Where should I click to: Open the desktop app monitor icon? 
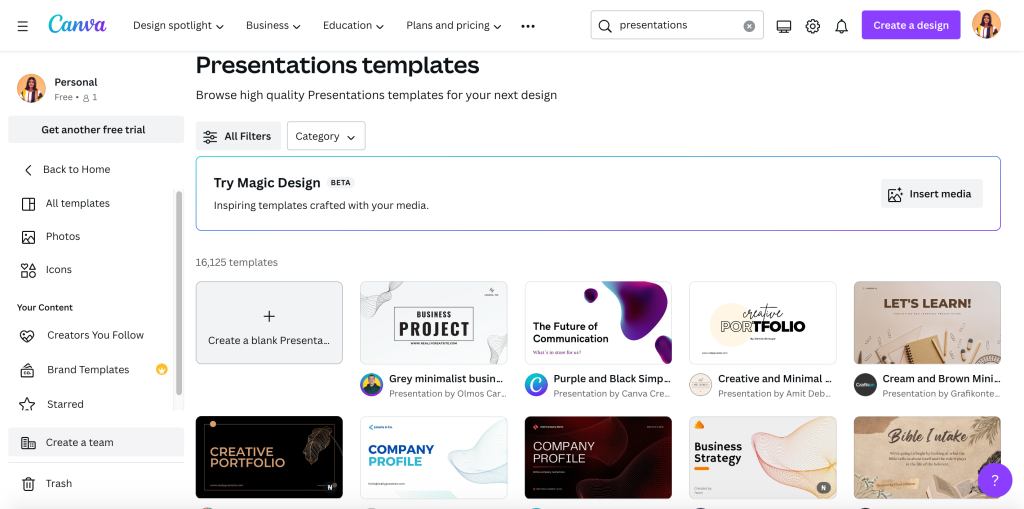click(784, 26)
